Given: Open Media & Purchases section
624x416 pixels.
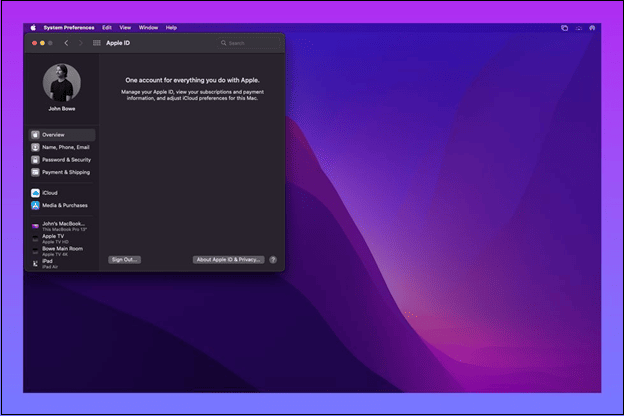Looking at the screenshot, I should (x=62, y=205).
